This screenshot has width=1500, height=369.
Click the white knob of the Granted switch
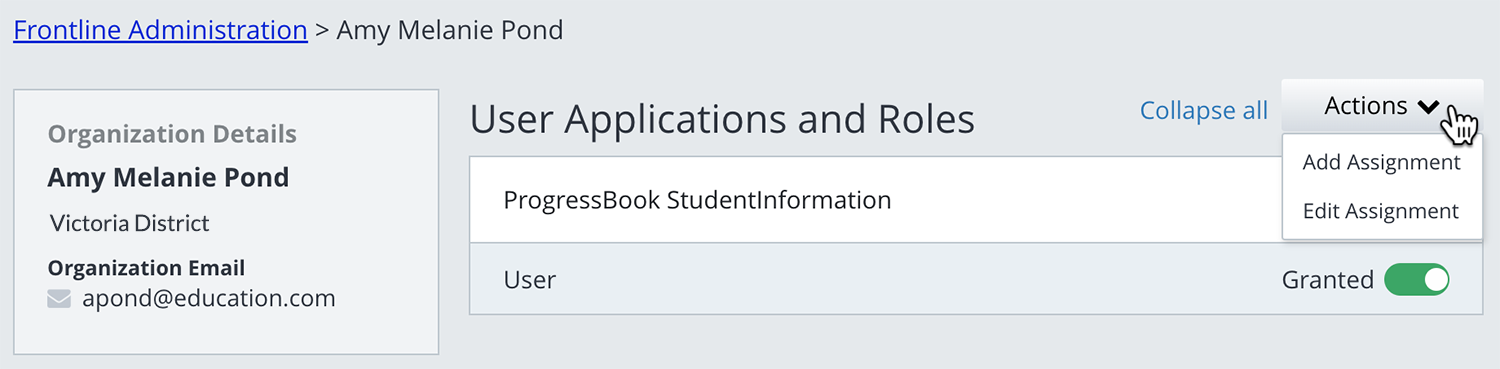[x=1435, y=280]
